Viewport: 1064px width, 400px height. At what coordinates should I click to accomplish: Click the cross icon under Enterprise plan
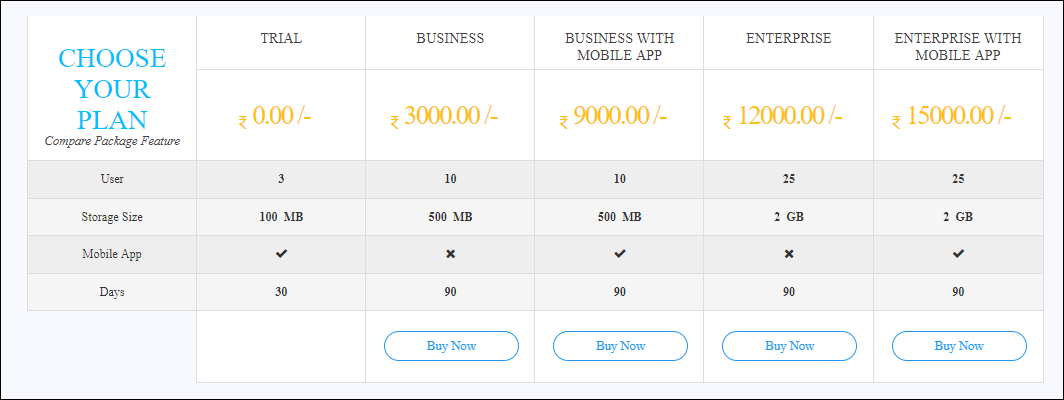788,254
